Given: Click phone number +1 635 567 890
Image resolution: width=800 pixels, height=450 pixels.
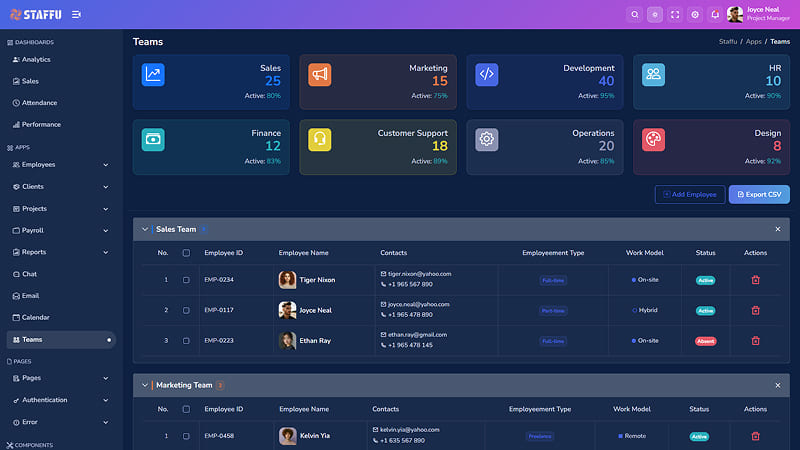Looking at the screenshot, I should tap(402, 441).
